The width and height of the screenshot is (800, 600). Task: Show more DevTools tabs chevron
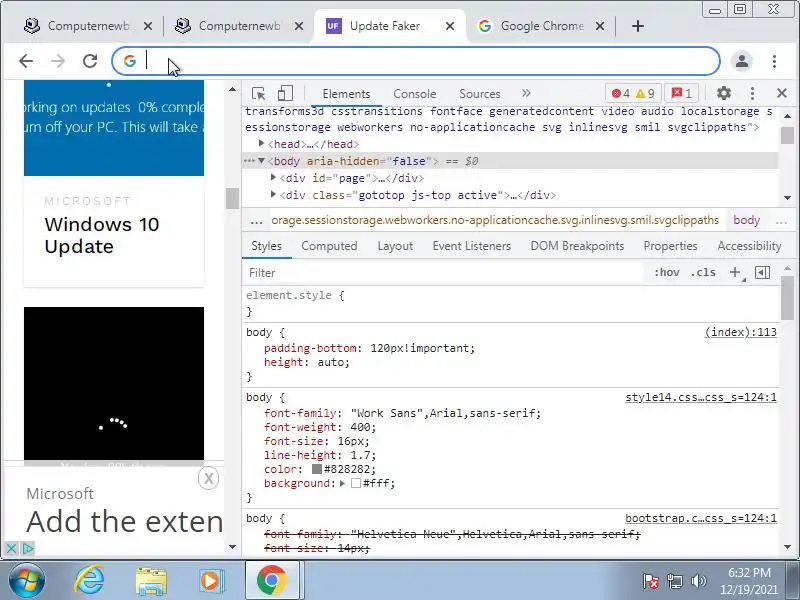526,93
